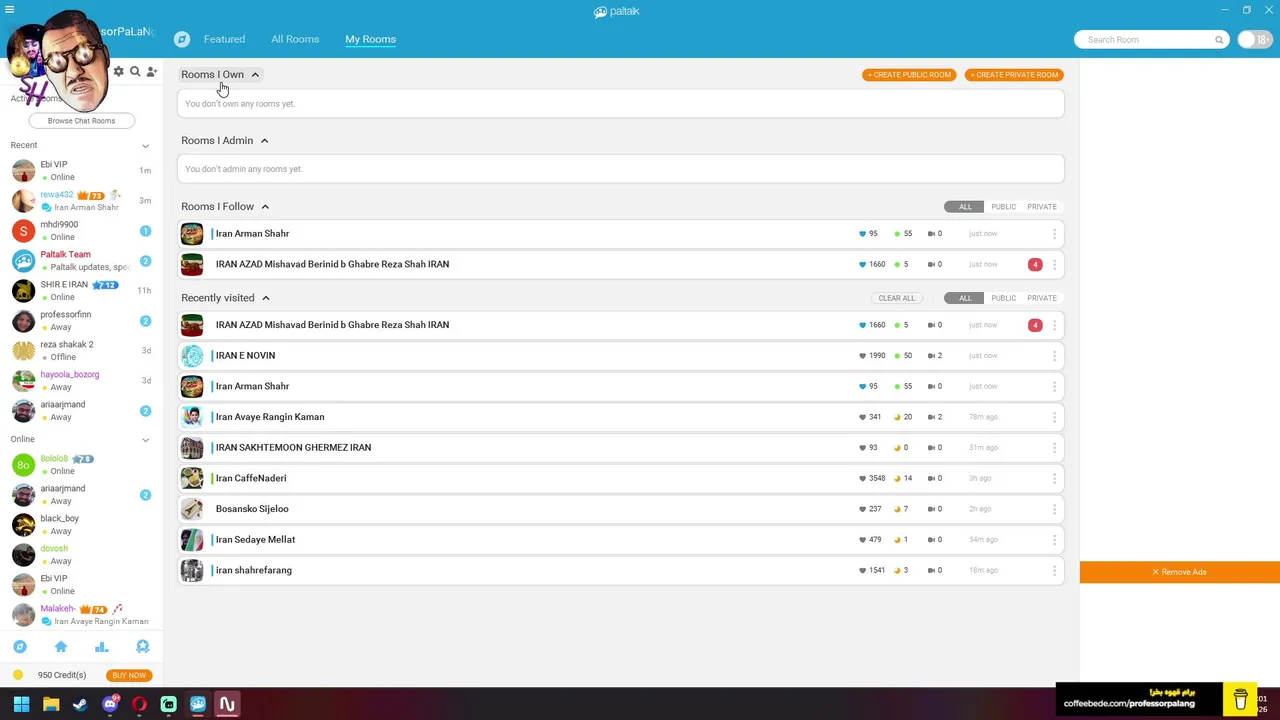Open chat with reza shakak 2
The height and width of the screenshot is (720, 1280).
pyautogui.click(x=81, y=351)
